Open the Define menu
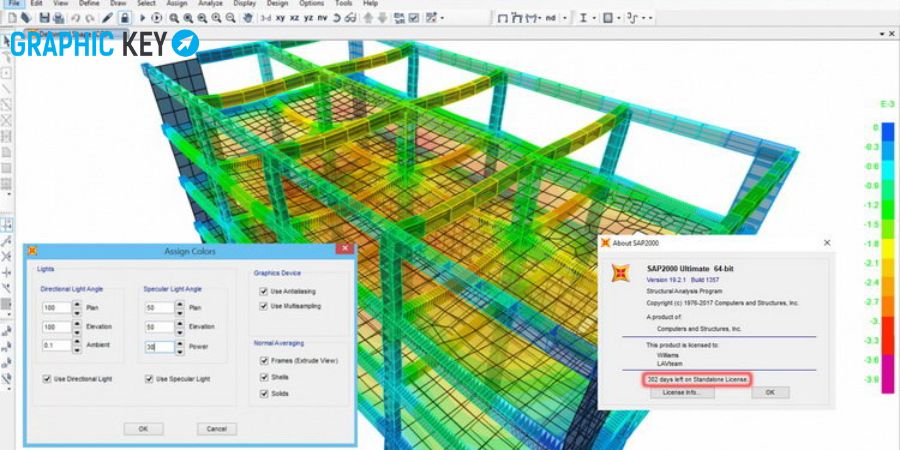The image size is (900, 450). click(89, 3)
